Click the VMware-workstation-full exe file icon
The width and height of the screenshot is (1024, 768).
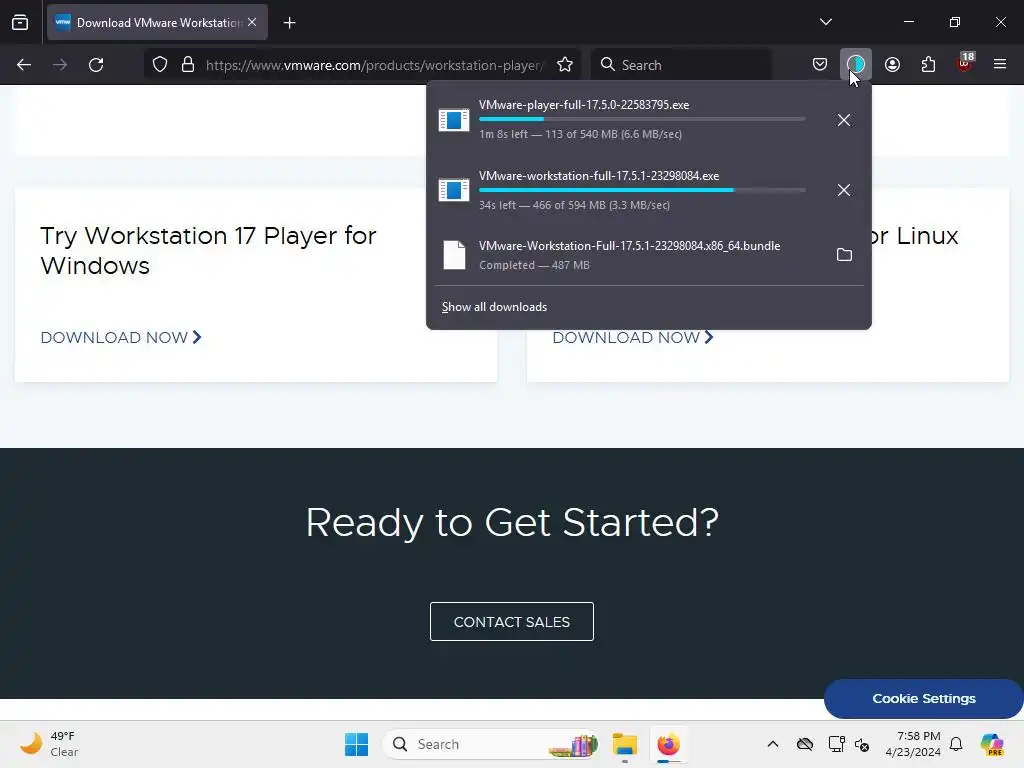[x=454, y=190]
